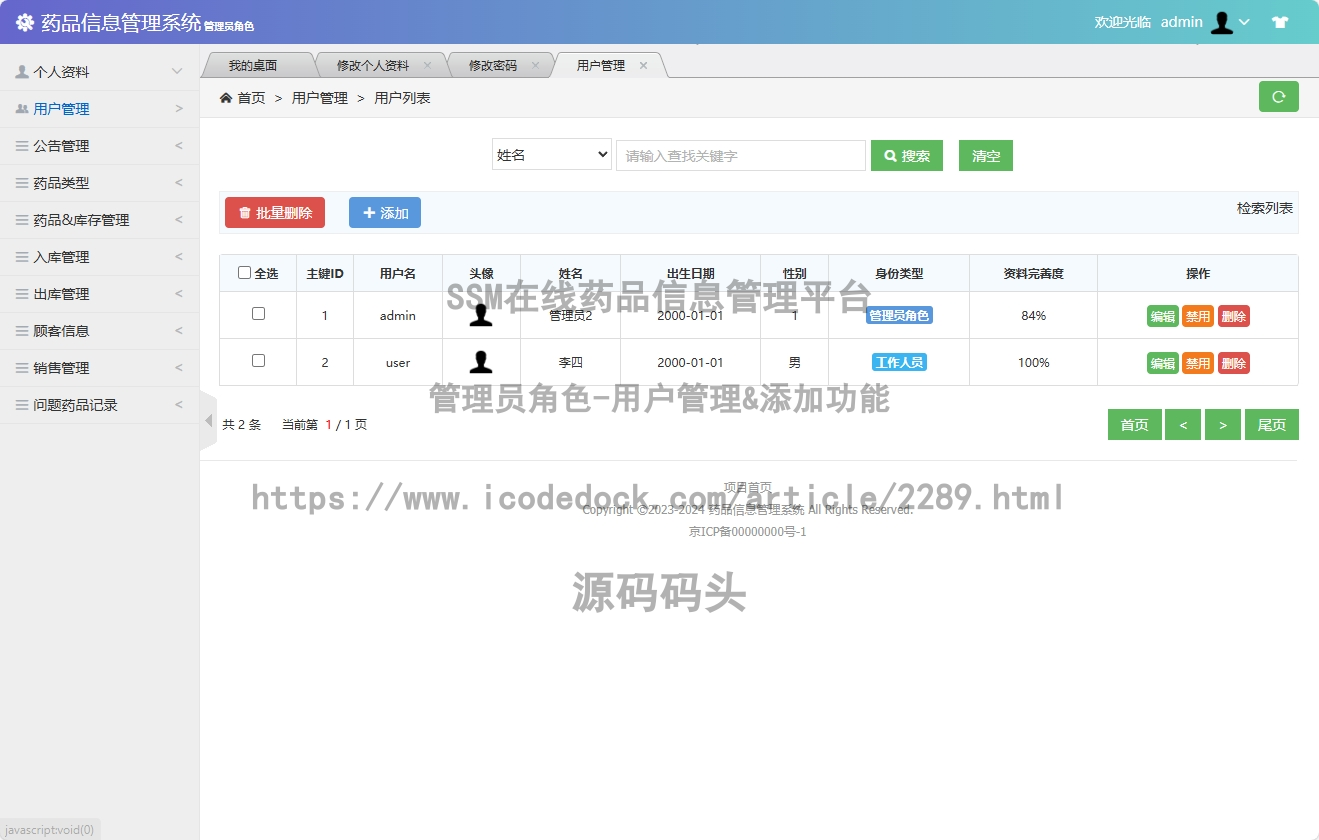Click 删除 in the admin row

[x=1234, y=316]
